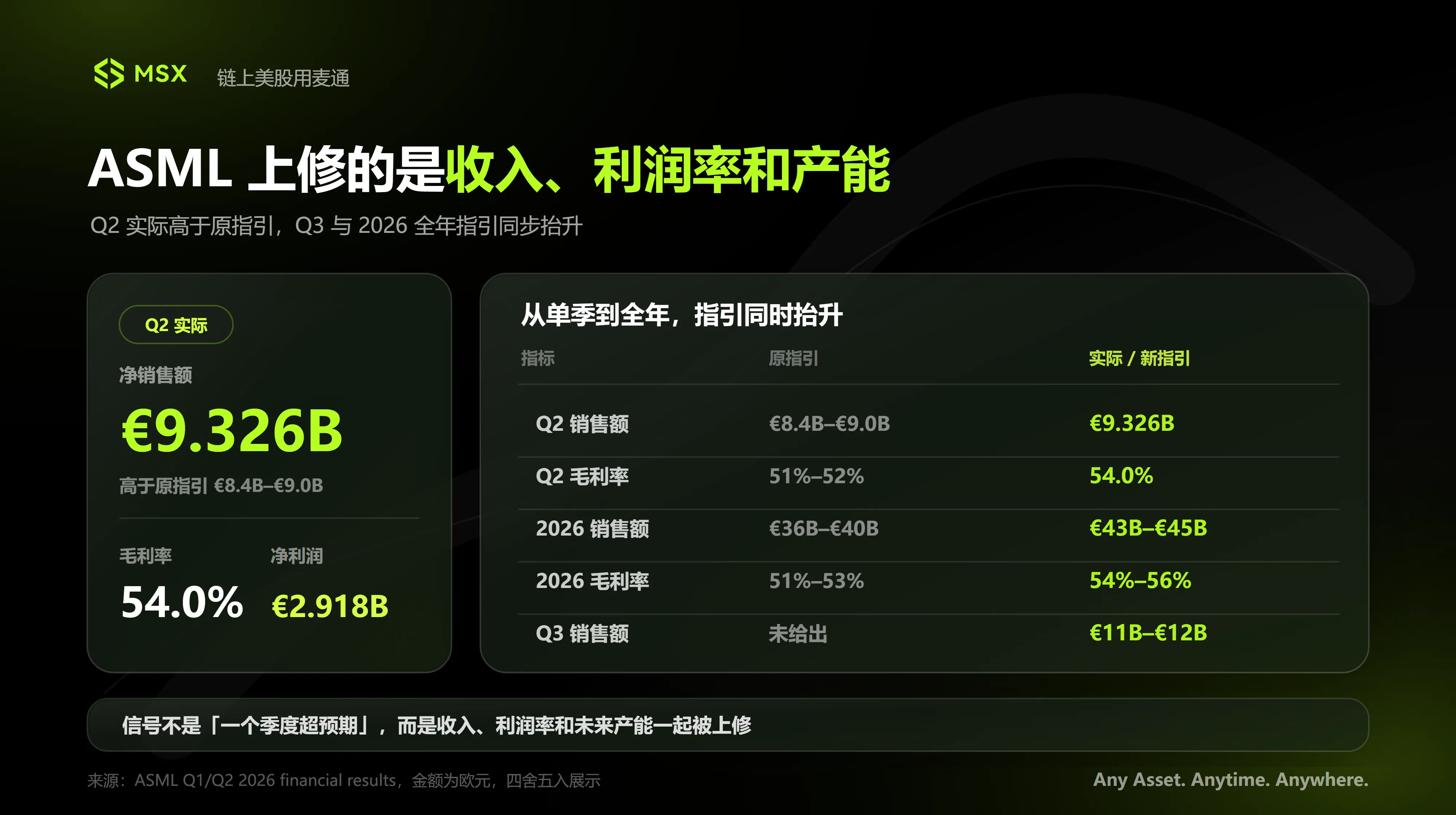Screen dimensions: 1456x815
Task: Select the 实际 / 新指引 column header
Action: click(x=1139, y=358)
